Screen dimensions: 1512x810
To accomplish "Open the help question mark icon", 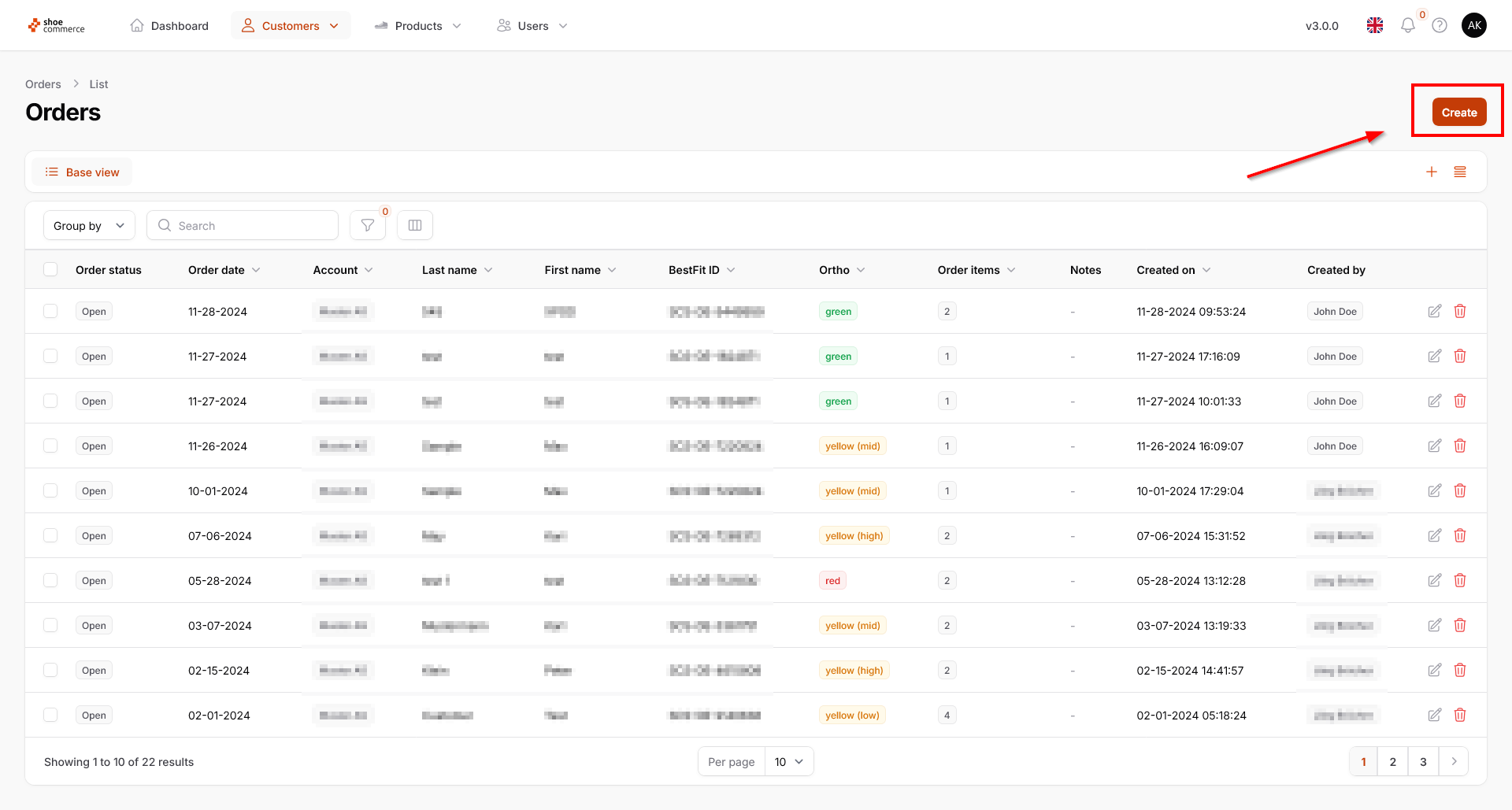I will [1440, 26].
